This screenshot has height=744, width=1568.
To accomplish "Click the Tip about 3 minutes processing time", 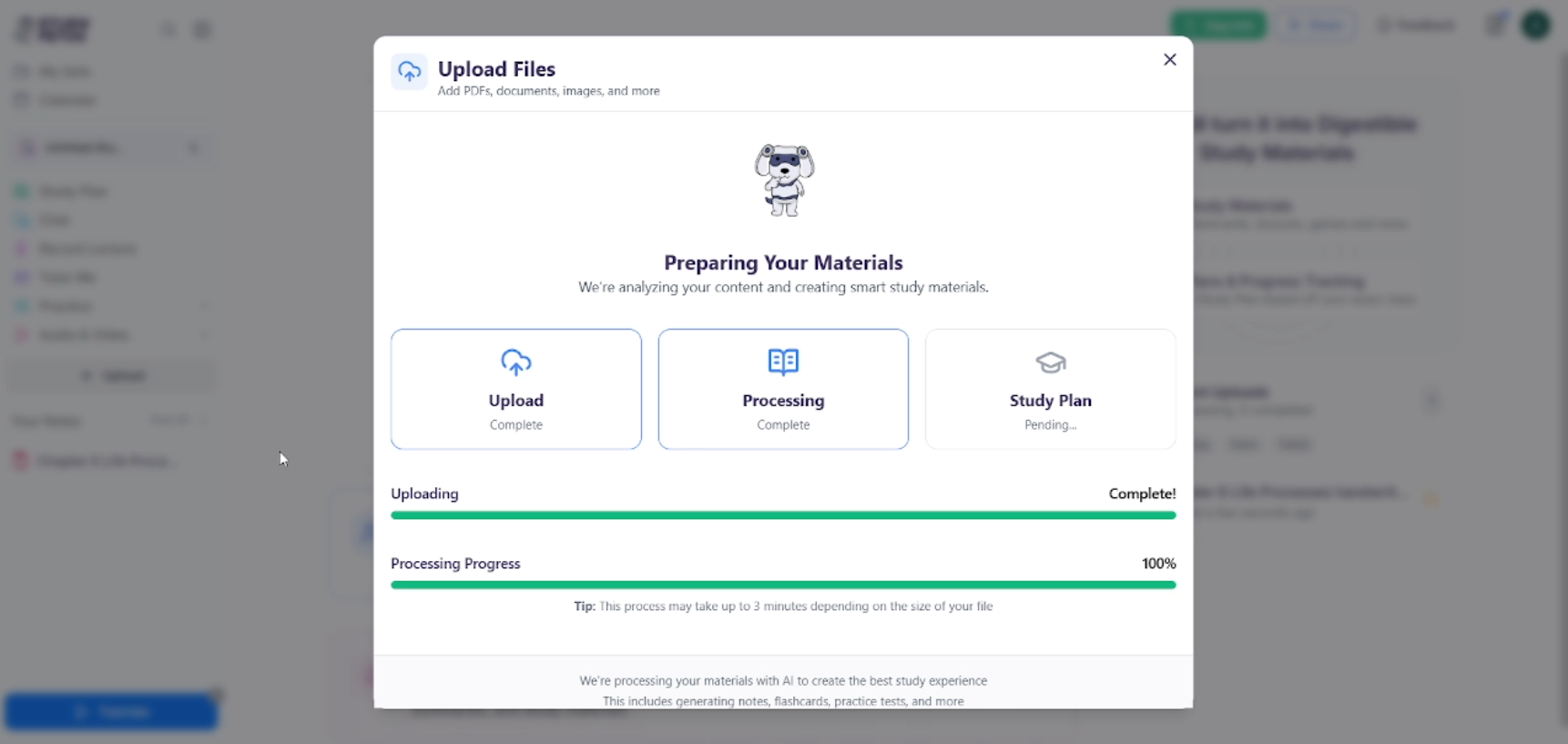I will pyautogui.click(x=783, y=606).
